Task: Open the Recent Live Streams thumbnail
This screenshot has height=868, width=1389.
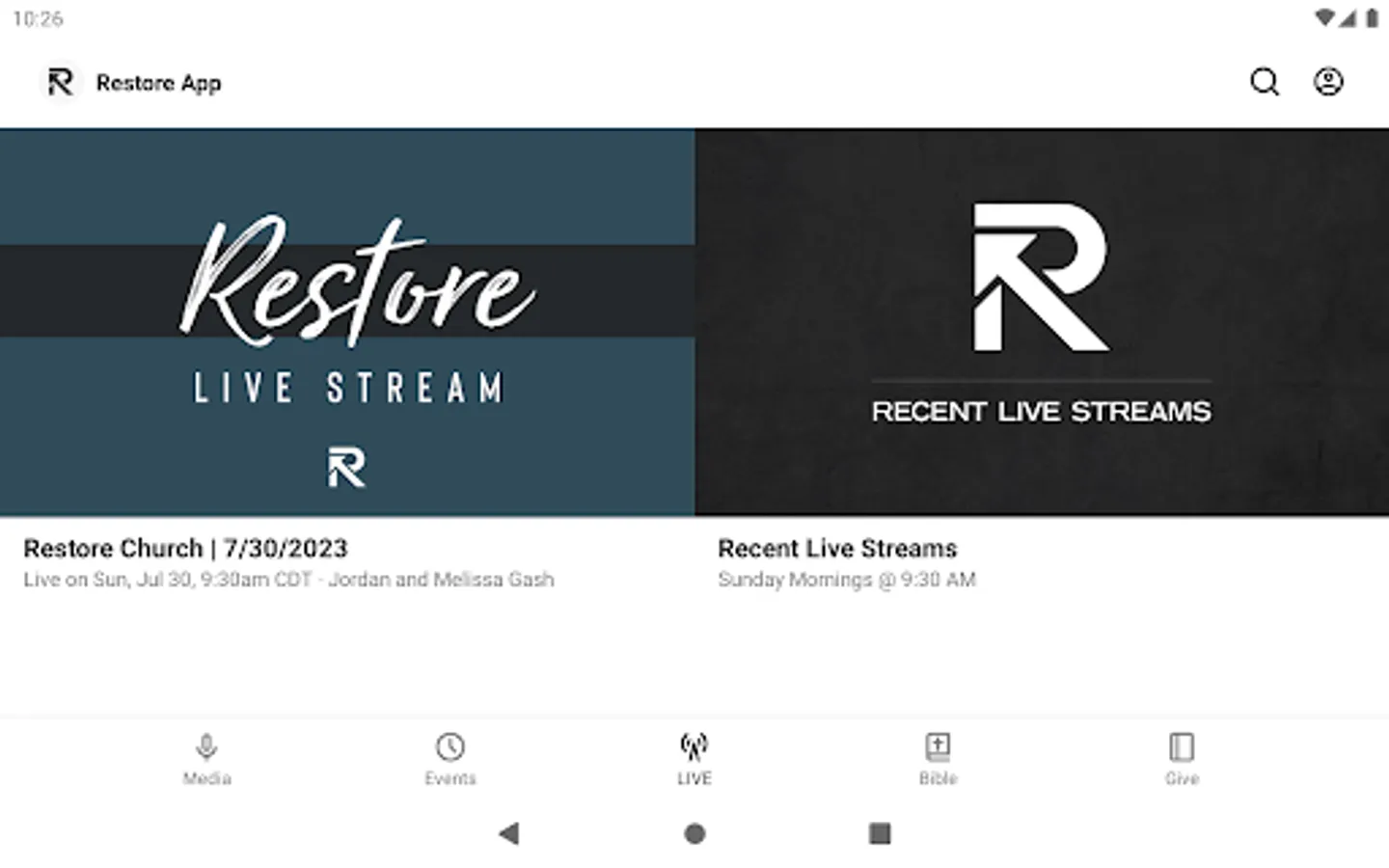Action: pos(1042,322)
